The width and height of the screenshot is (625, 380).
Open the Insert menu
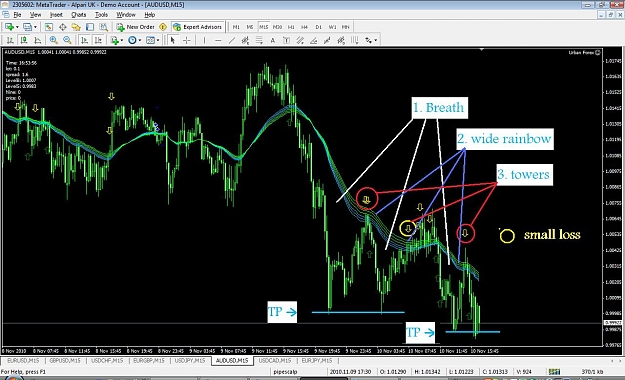coord(56,15)
